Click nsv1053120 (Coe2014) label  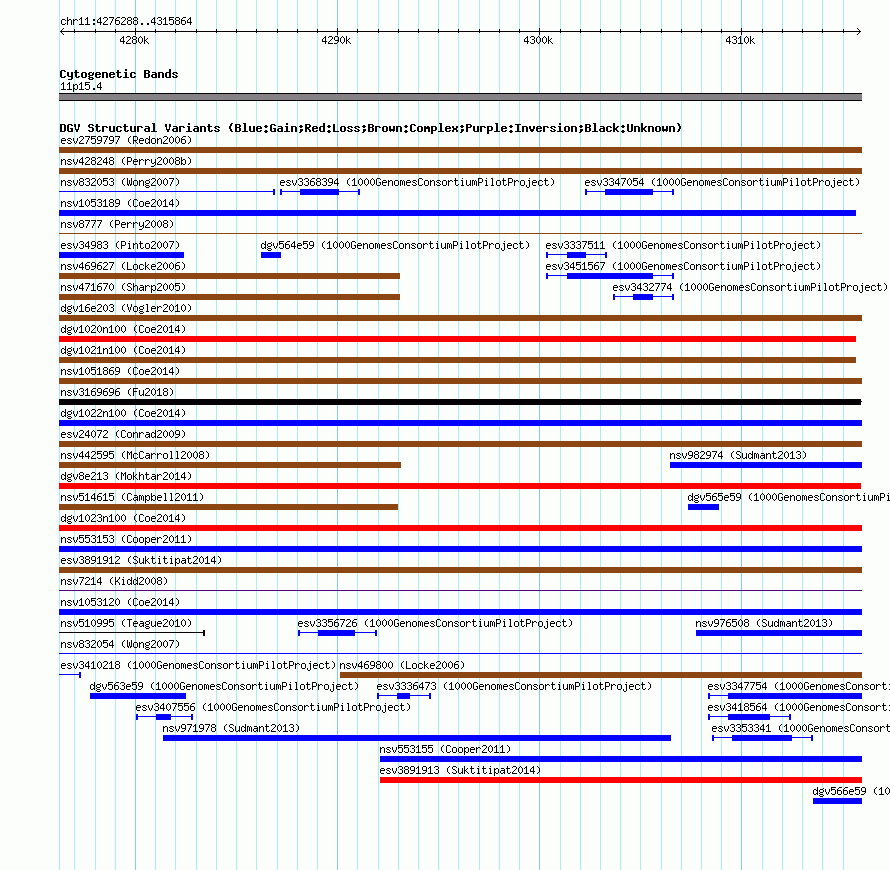point(120,602)
